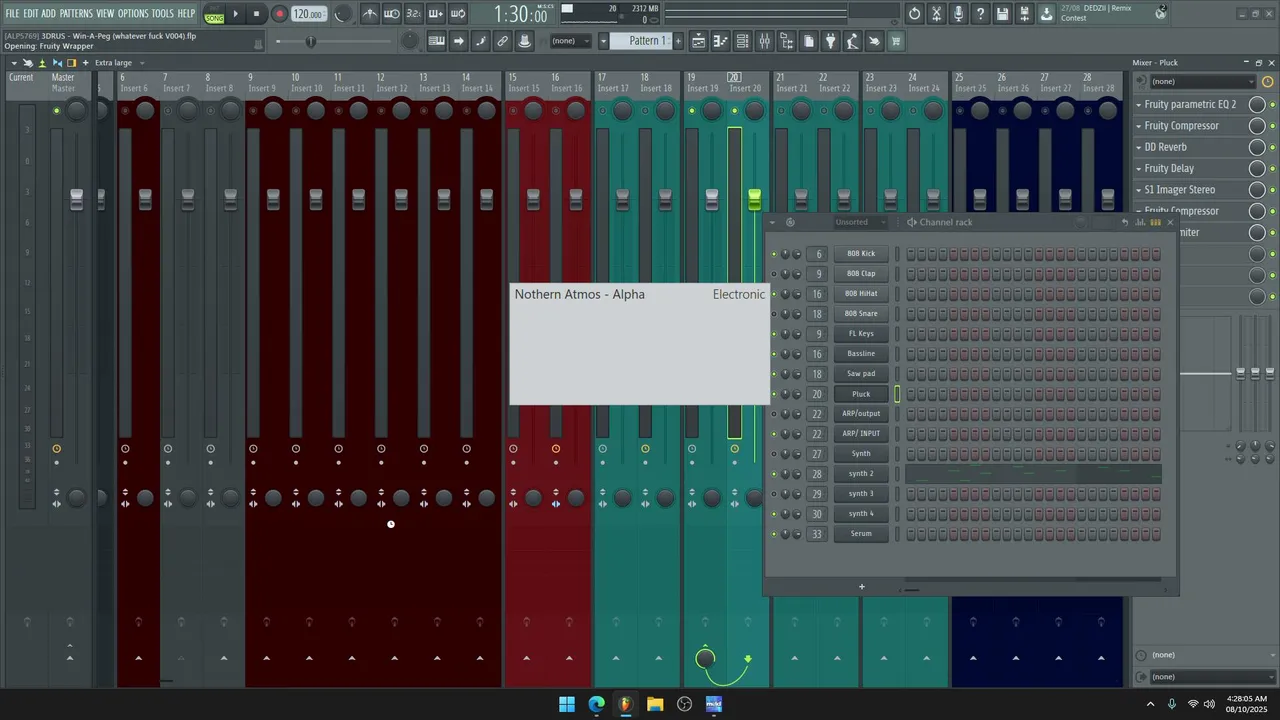This screenshot has width=1280, height=720.
Task: Click the add channel plus button
Action: (x=862, y=587)
